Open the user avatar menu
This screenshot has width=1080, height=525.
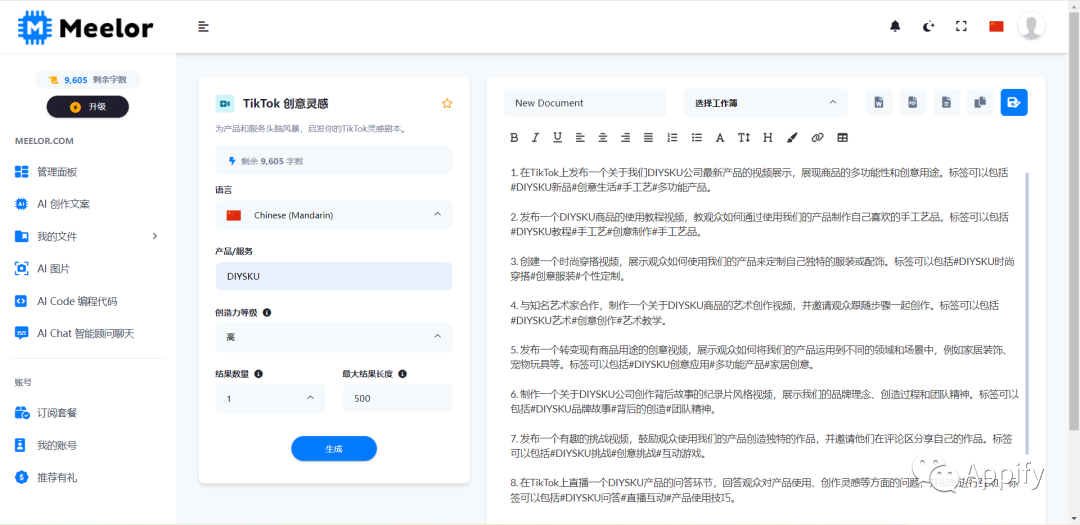pyautogui.click(x=1031, y=26)
